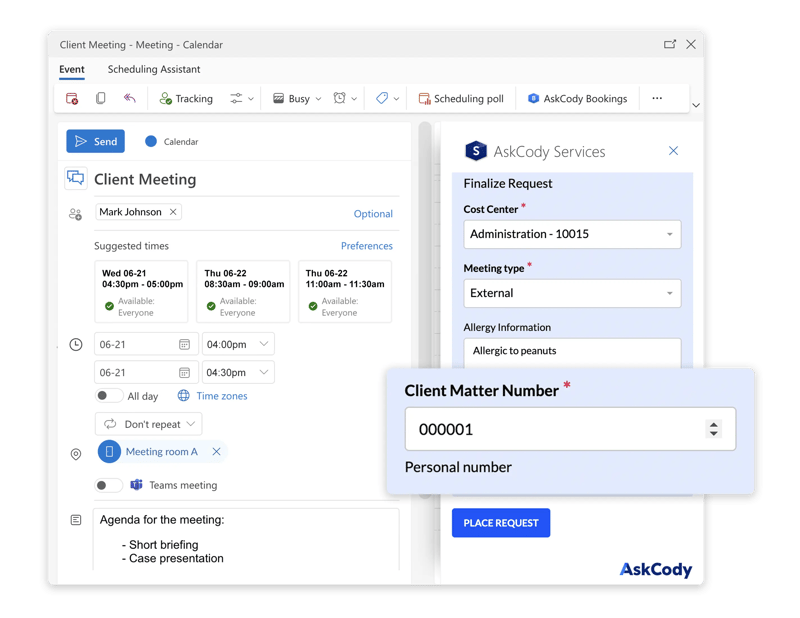
Task: Open the 04:00pm start time dropdown
Action: pyautogui.click(x=238, y=344)
